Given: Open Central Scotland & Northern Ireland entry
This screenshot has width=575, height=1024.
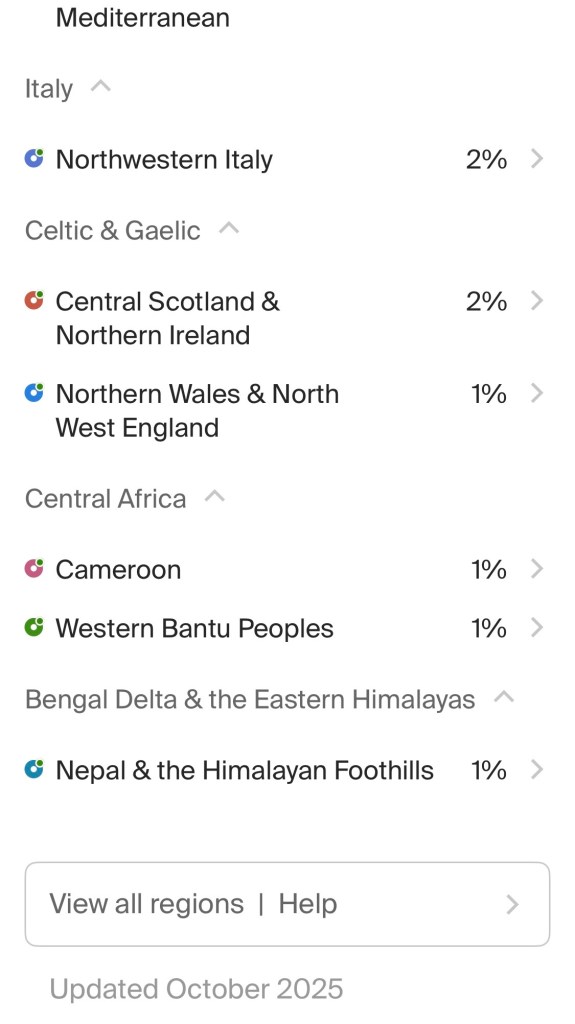Looking at the screenshot, I should click(x=285, y=318).
